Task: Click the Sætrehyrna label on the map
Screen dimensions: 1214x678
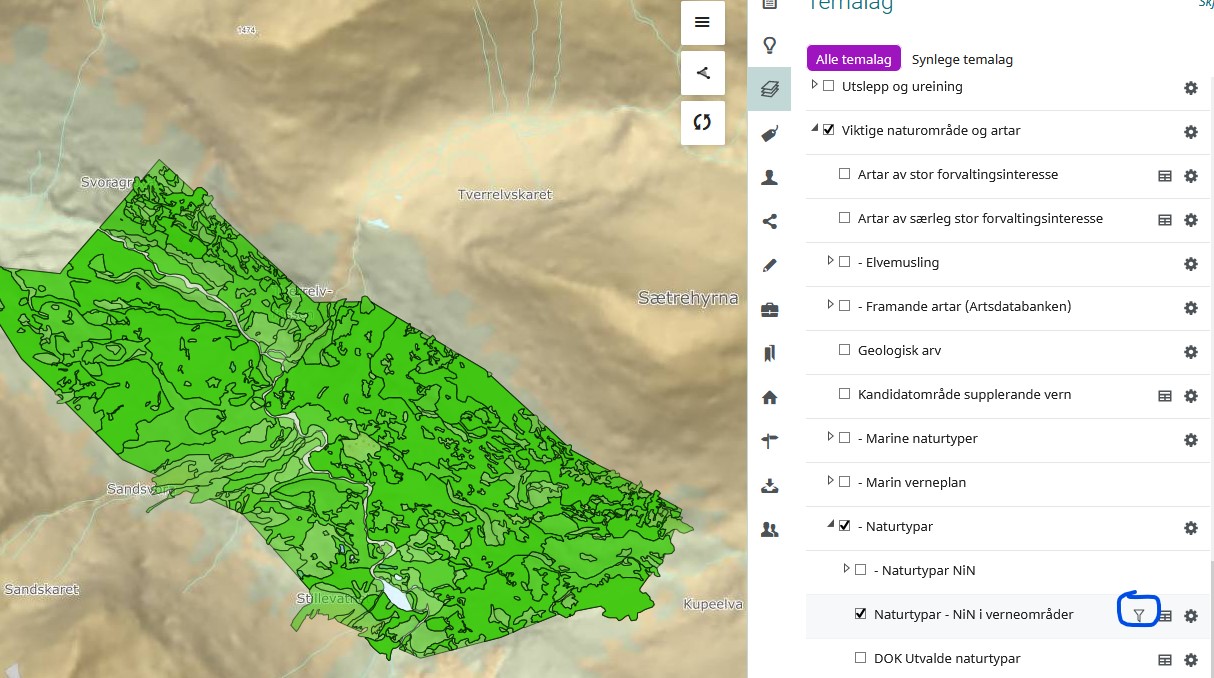Action: tap(688, 298)
